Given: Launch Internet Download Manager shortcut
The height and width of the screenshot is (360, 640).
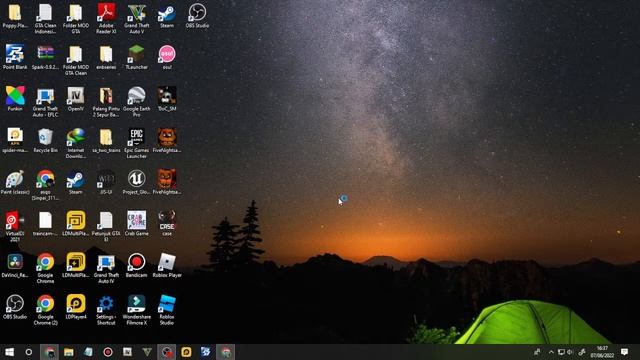Looking at the screenshot, I should click(x=76, y=143).
